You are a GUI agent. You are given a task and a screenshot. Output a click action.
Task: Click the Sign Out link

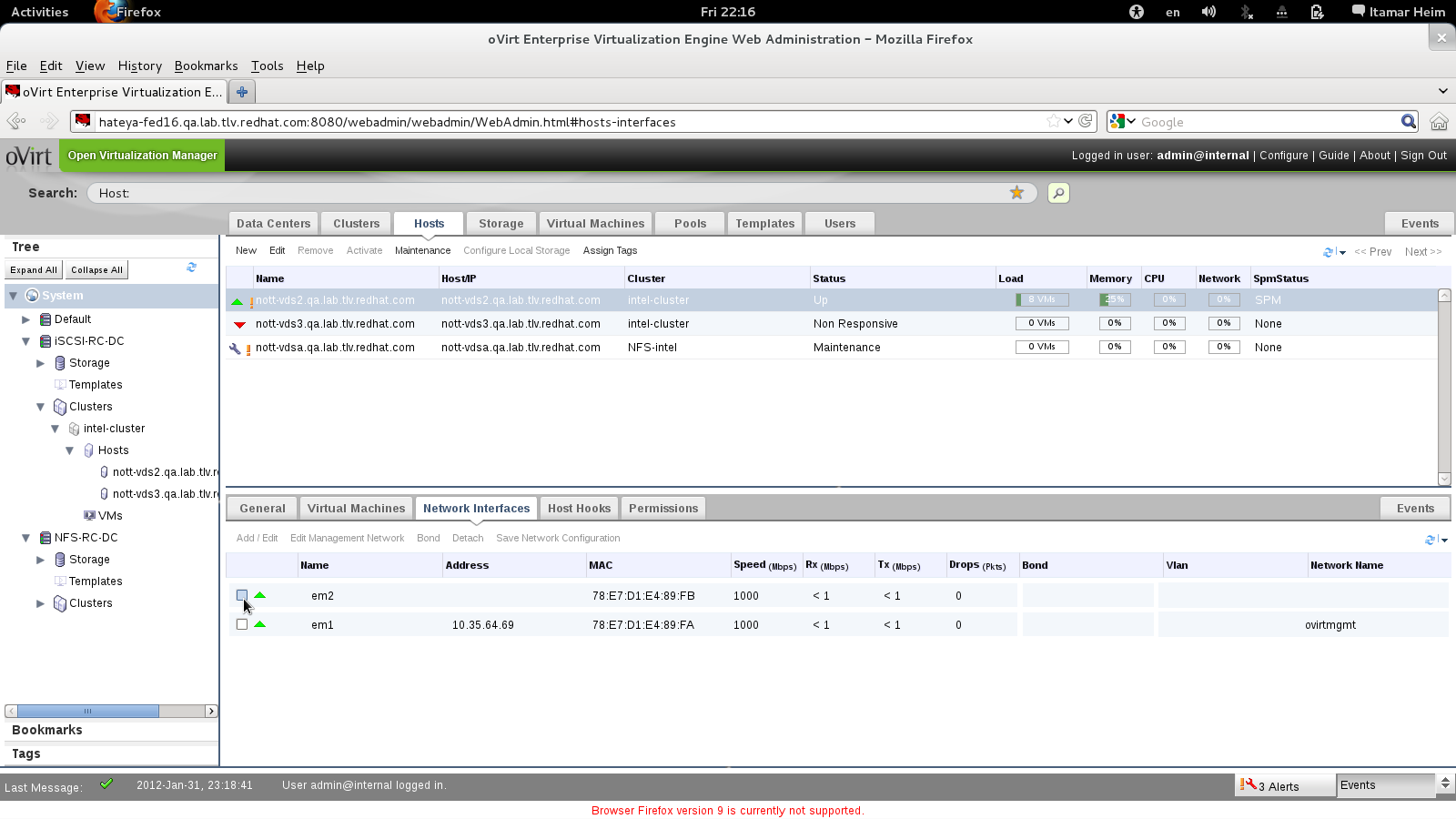point(1423,156)
